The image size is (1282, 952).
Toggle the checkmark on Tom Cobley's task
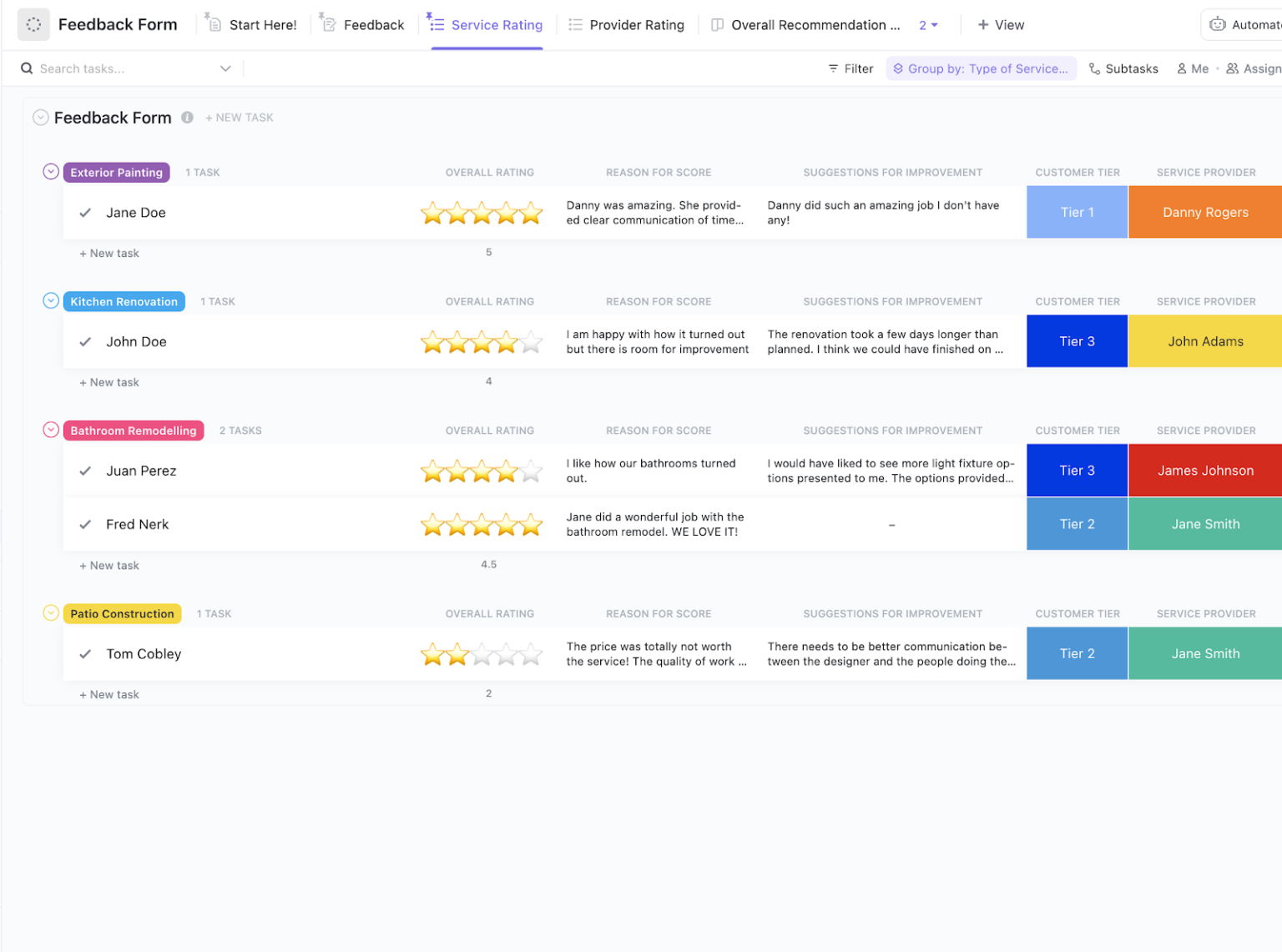[84, 653]
